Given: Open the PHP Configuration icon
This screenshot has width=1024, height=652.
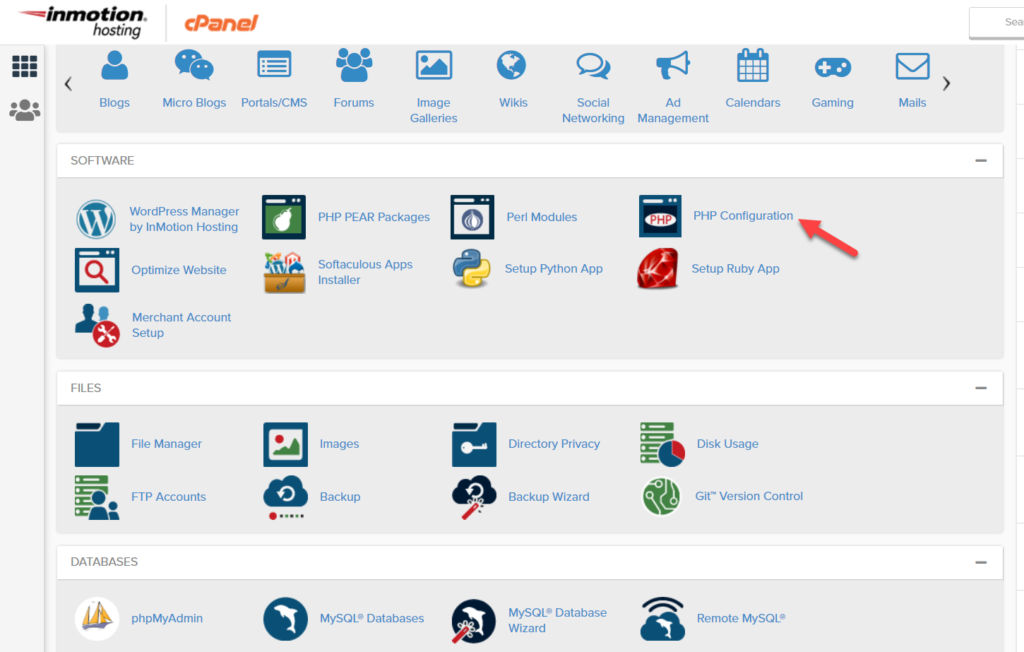Looking at the screenshot, I should pos(660,216).
